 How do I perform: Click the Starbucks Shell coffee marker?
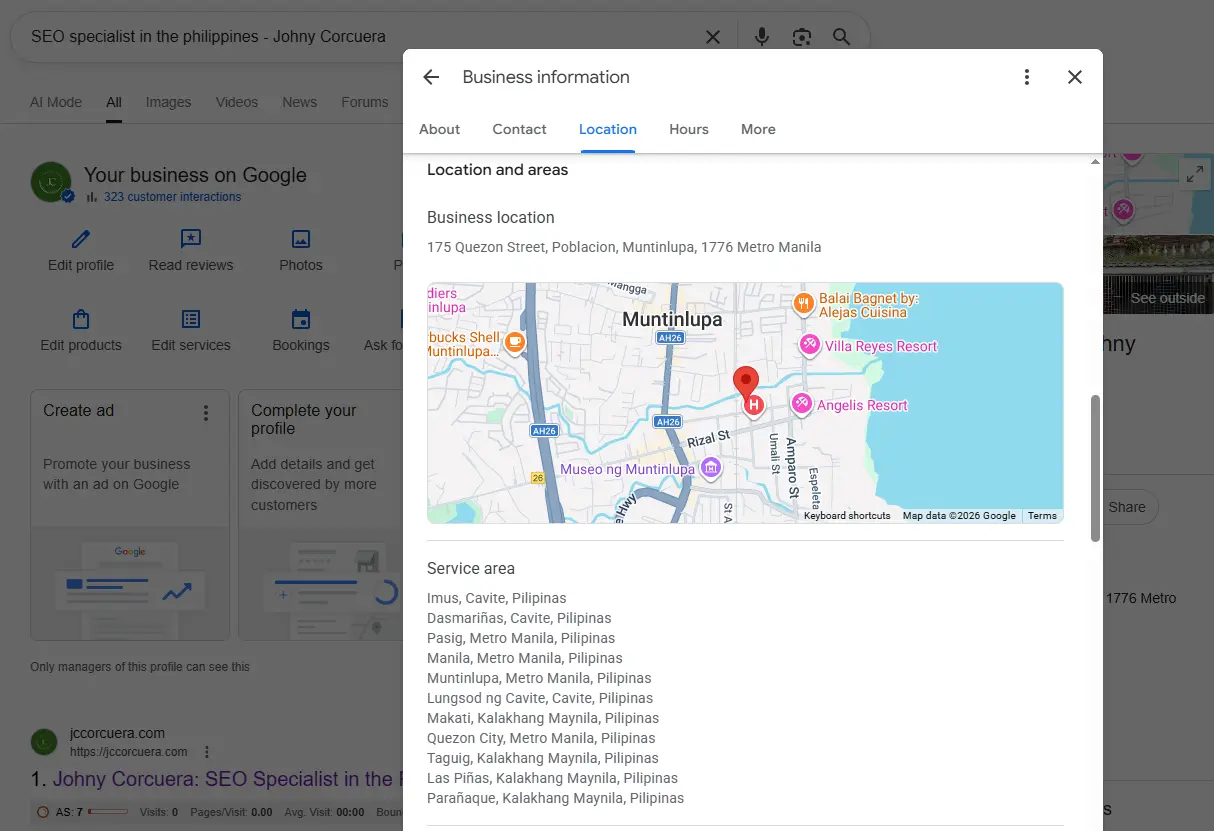coord(514,343)
